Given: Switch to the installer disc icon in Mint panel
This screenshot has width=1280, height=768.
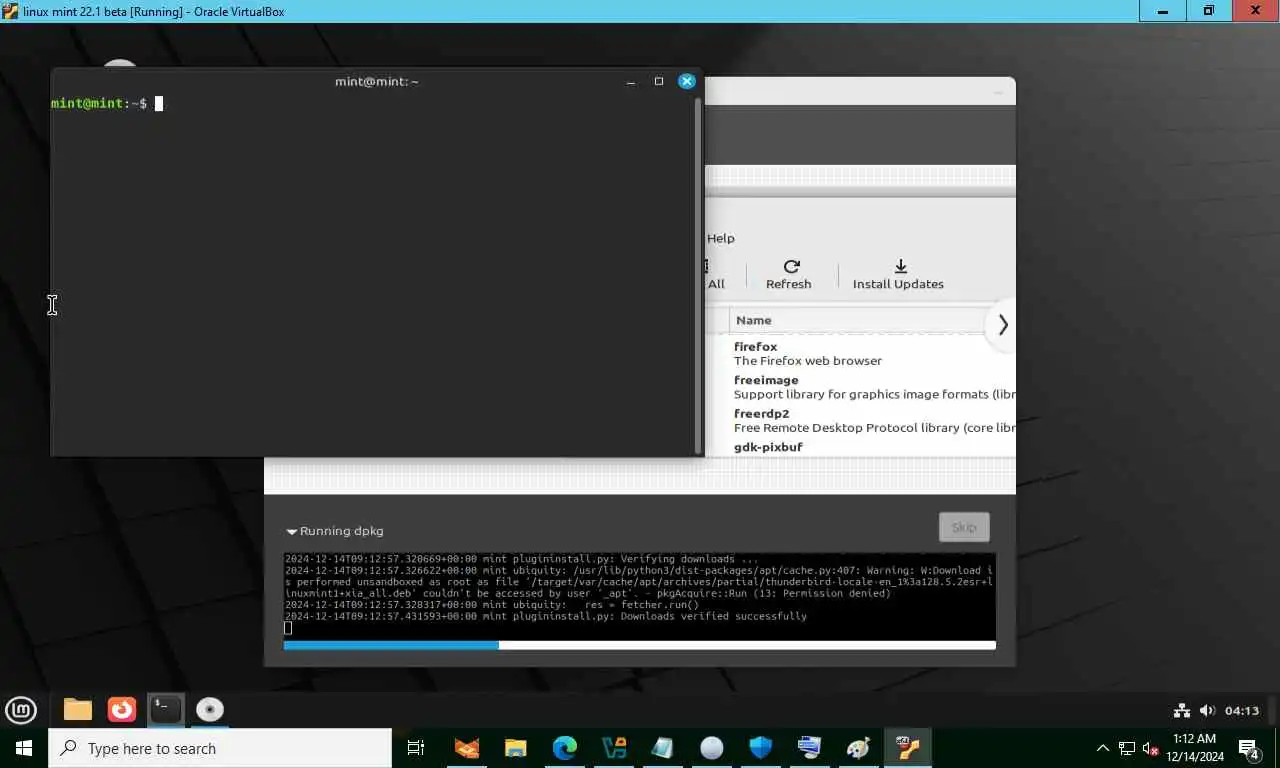Looking at the screenshot, I should [x=210, y=710].
